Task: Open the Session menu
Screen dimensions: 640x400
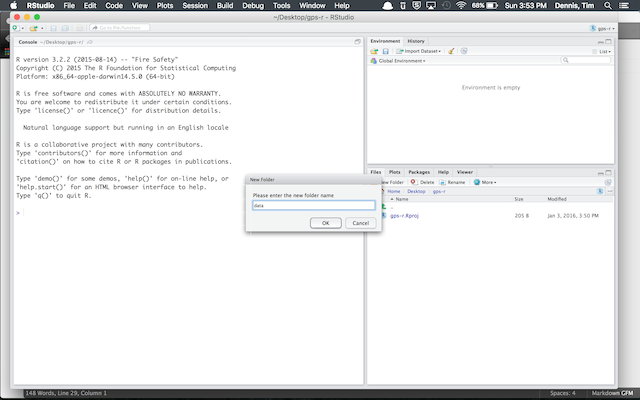Action: click(x=195, y=5)
